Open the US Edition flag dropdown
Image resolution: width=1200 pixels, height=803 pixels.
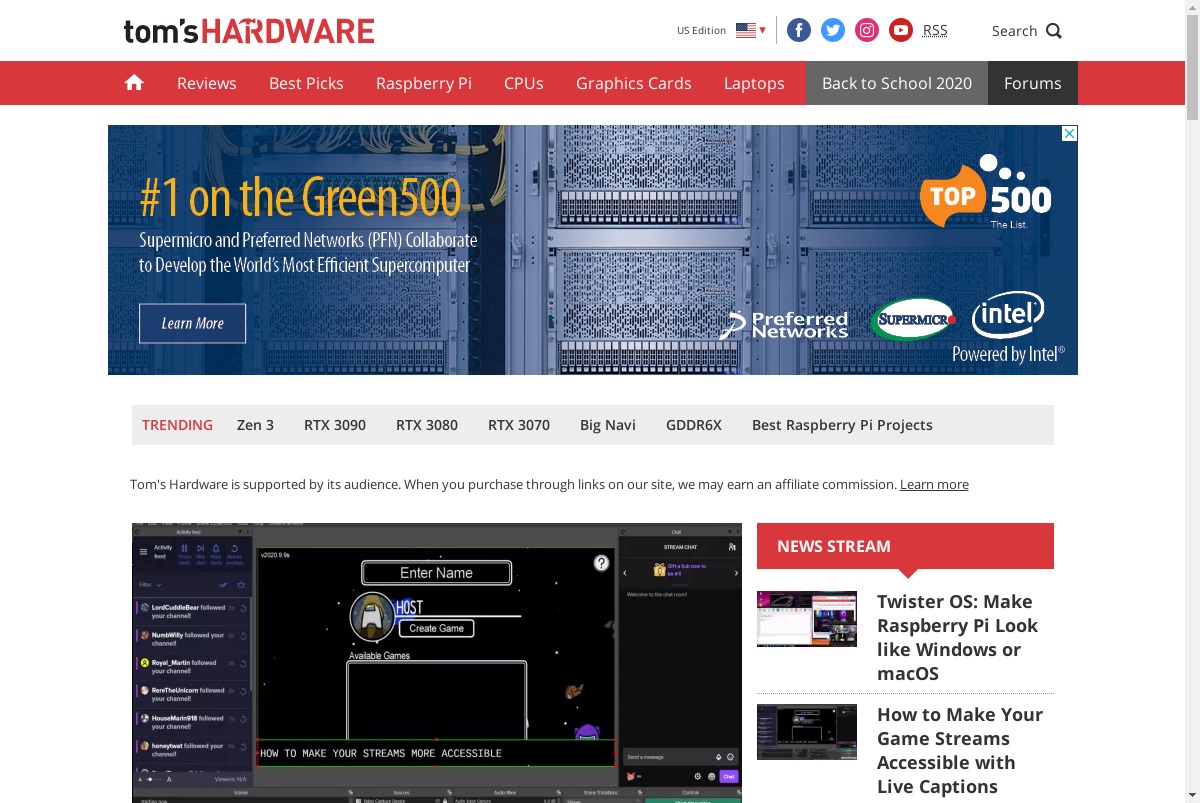pyautogui.click(x=751, y=30)
